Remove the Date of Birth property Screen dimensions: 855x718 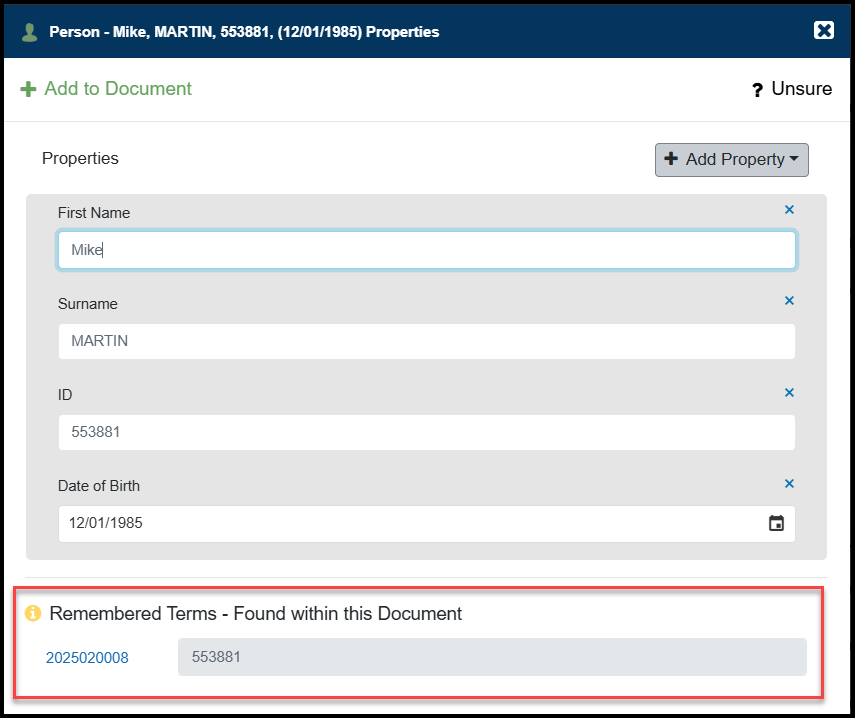point(789,484)
